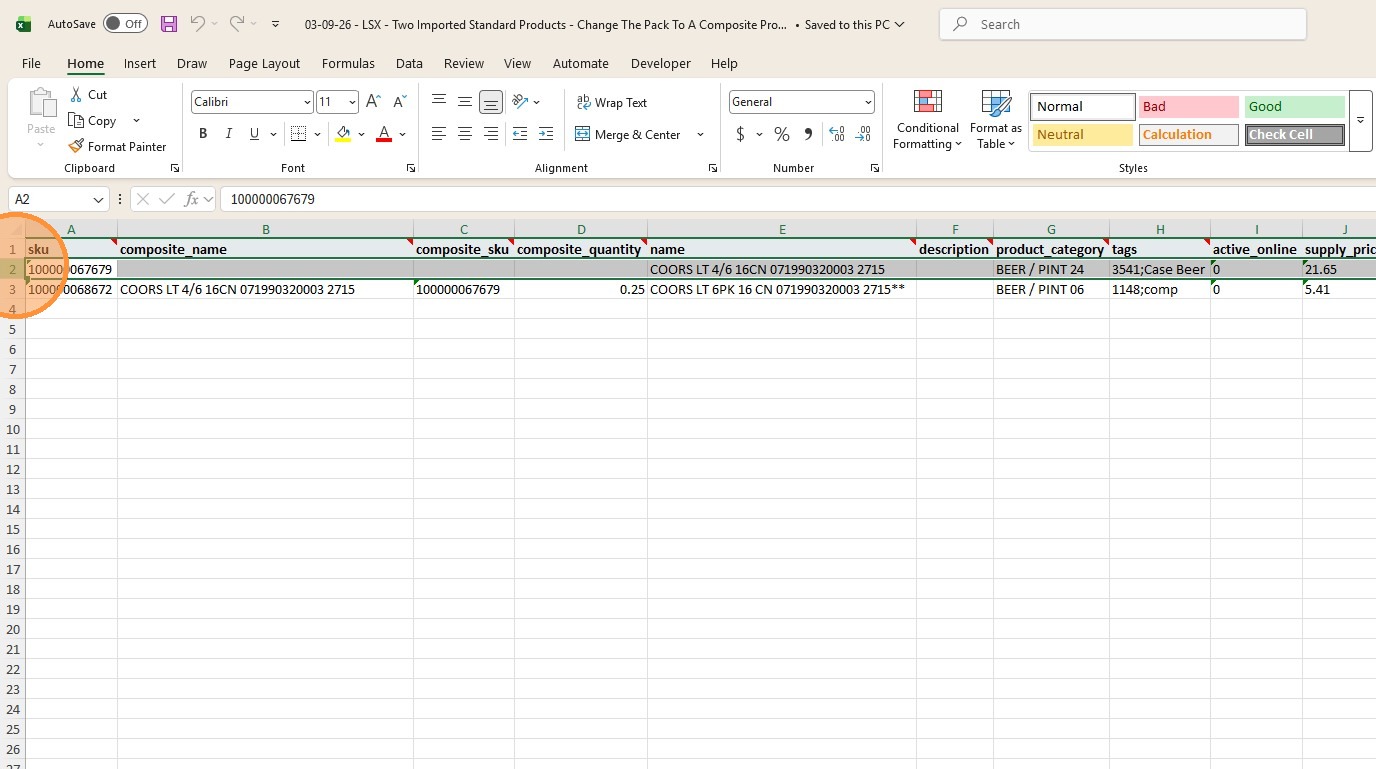Select the Format Painter tool
The width and height of the screenshot is (1376, 769).
point(117,146)
